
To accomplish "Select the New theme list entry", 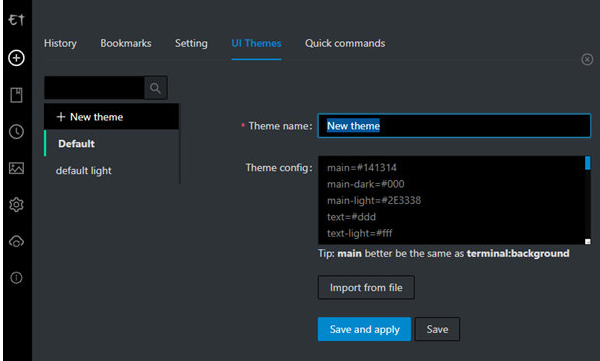I will click(111, 117).
